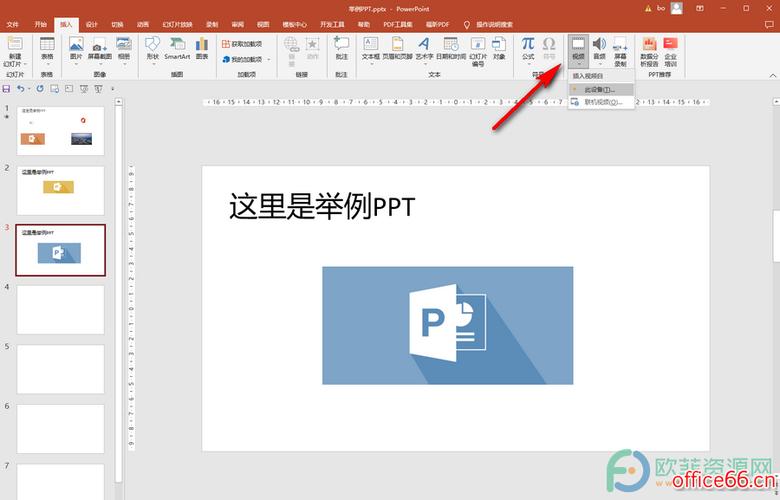Select slide 3 thumbnail
The height and width of the screenshot is (500, 780).
(61, 250)
